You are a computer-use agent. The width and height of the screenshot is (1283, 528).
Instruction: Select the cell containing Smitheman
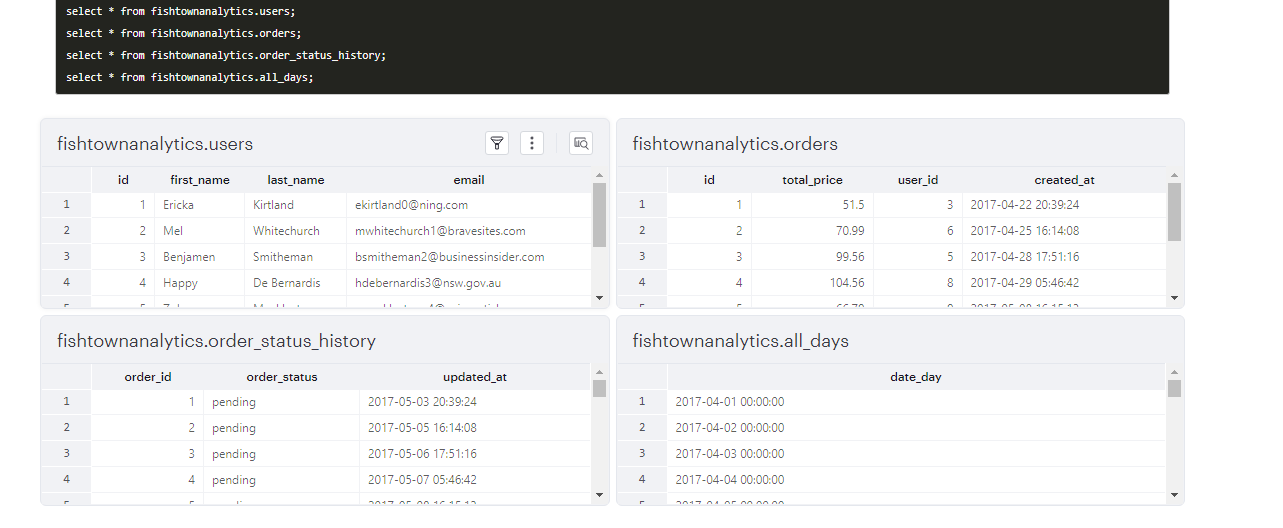296,257
